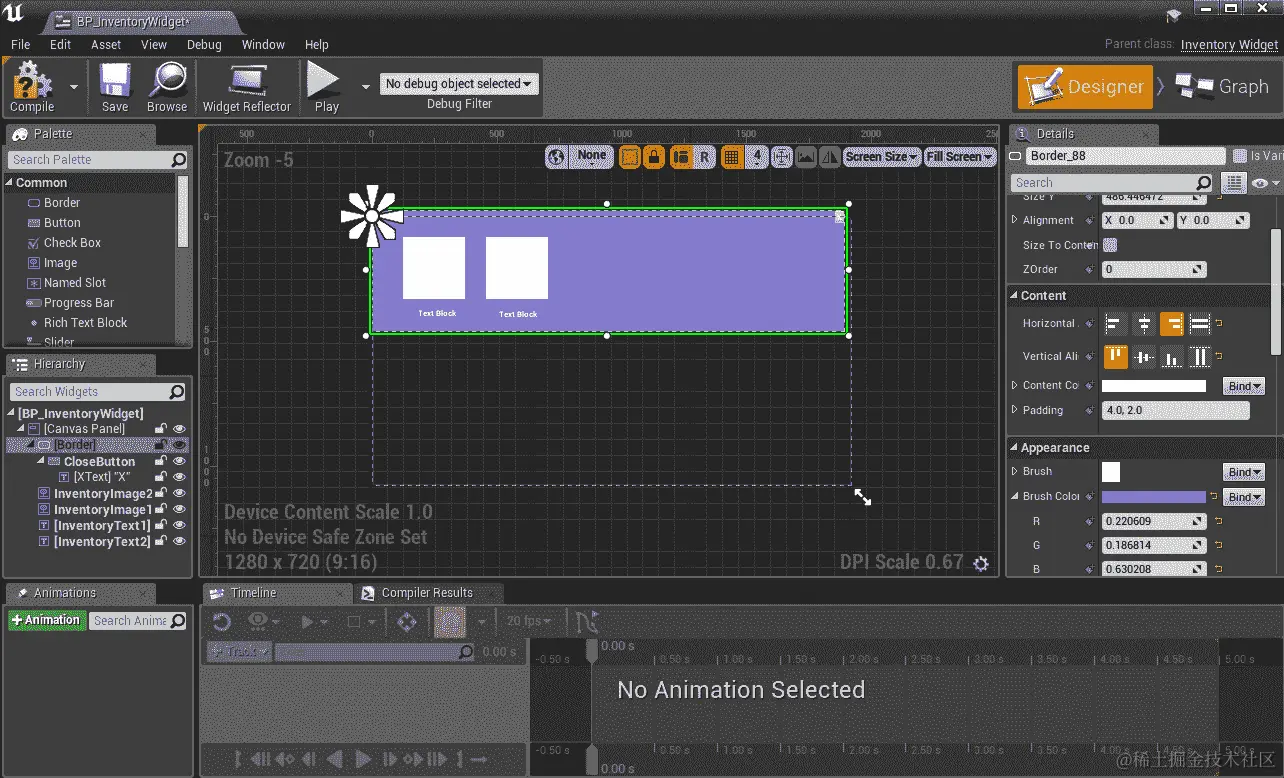This screenshot has width=1284, height=778.
Task: Toggle dashed outlines icon in viewport toolbar
Action: 629,157
